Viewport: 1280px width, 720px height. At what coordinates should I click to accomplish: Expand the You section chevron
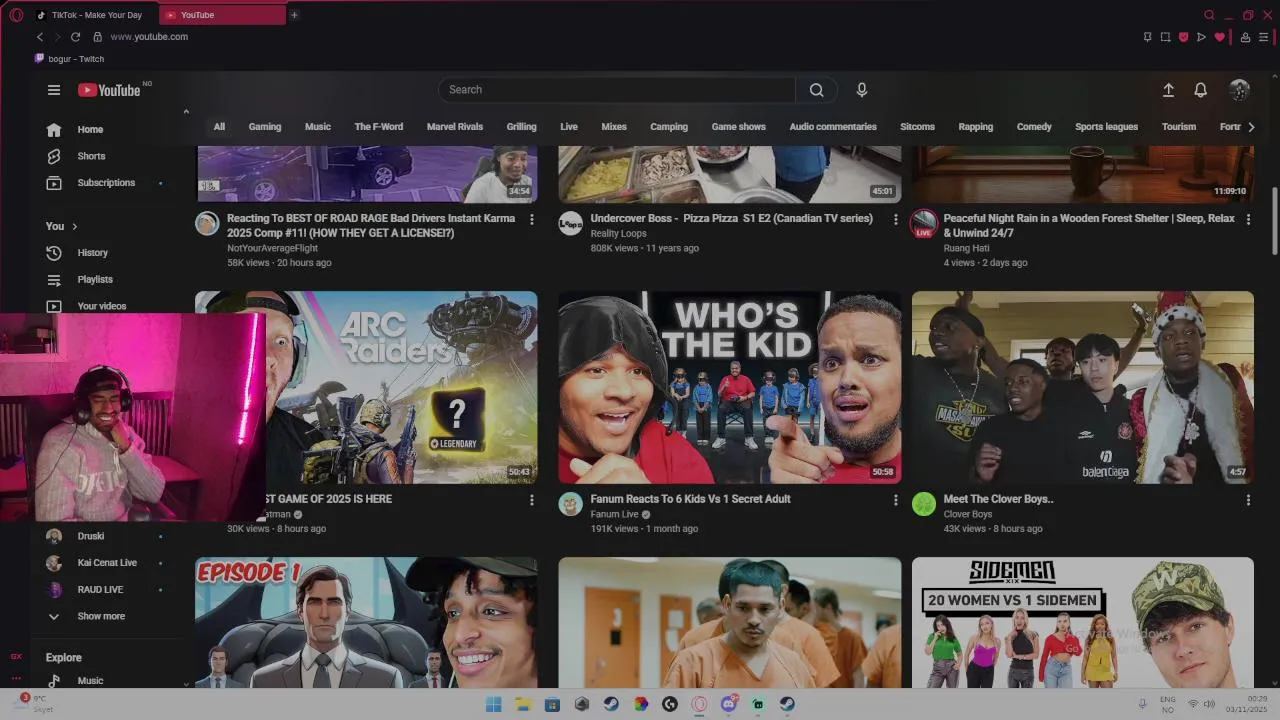click(x=74, y=227)
